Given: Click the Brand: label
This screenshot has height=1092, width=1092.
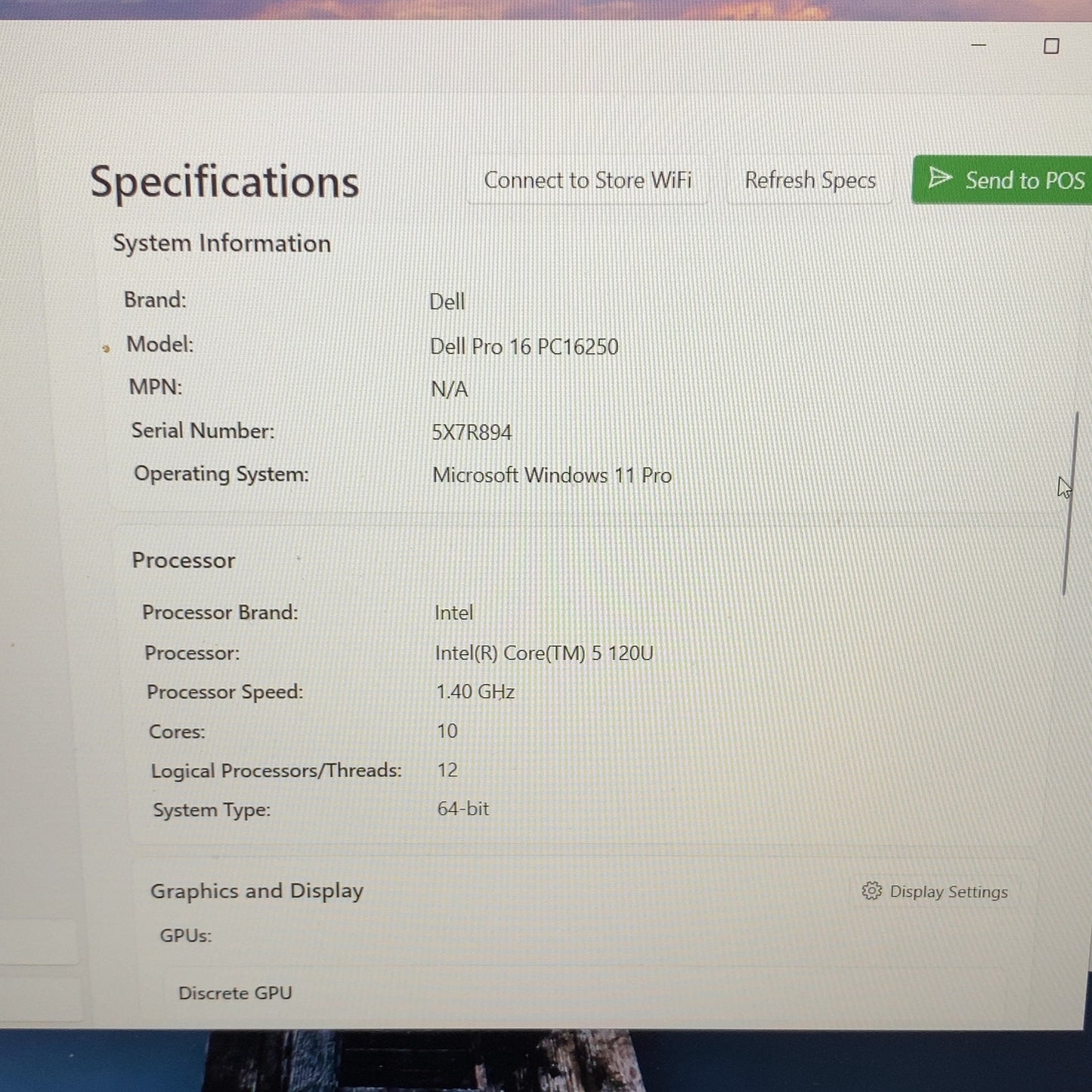Looking at the screenshot, I should (155, 300).
